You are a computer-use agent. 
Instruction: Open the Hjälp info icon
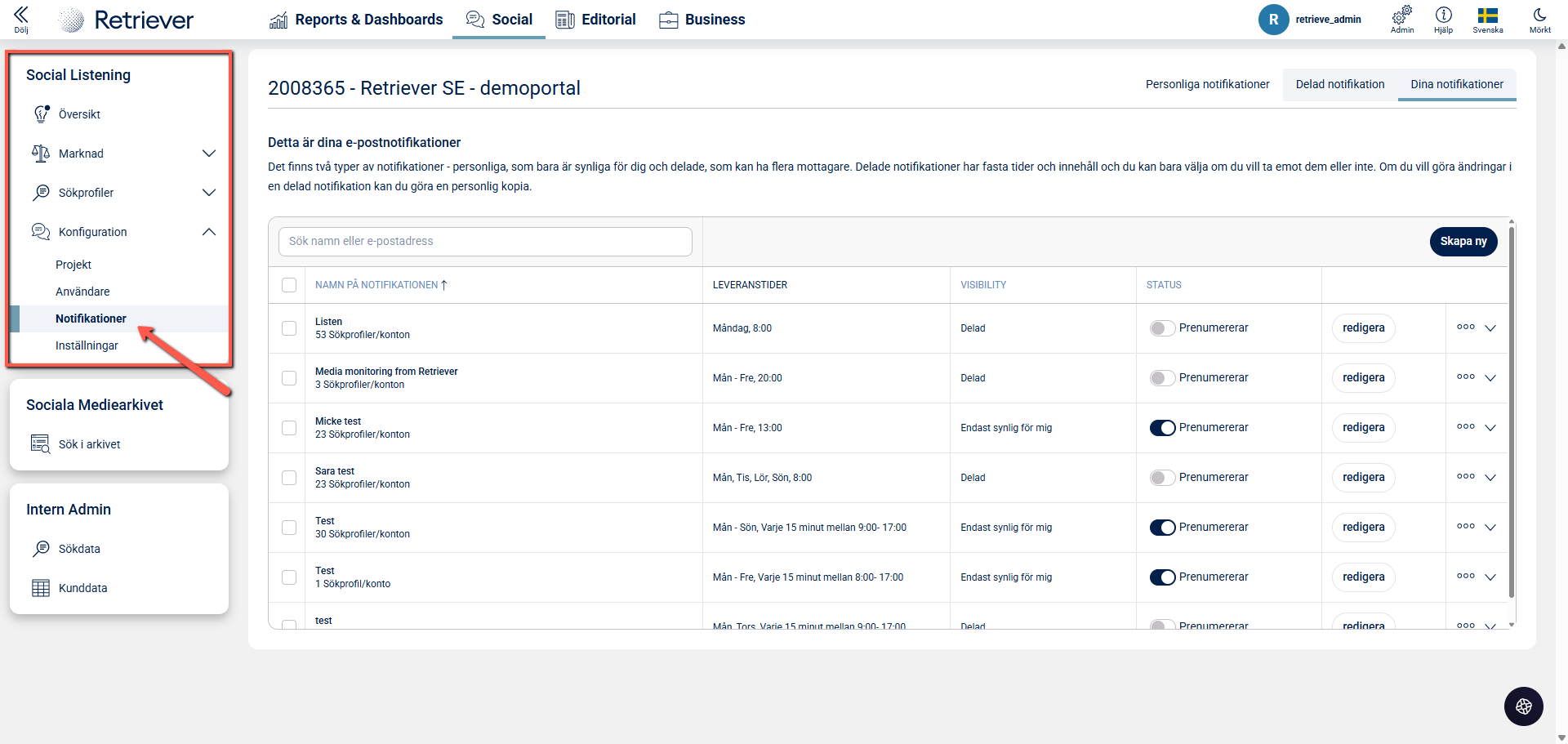click(x=1443, y=16)
